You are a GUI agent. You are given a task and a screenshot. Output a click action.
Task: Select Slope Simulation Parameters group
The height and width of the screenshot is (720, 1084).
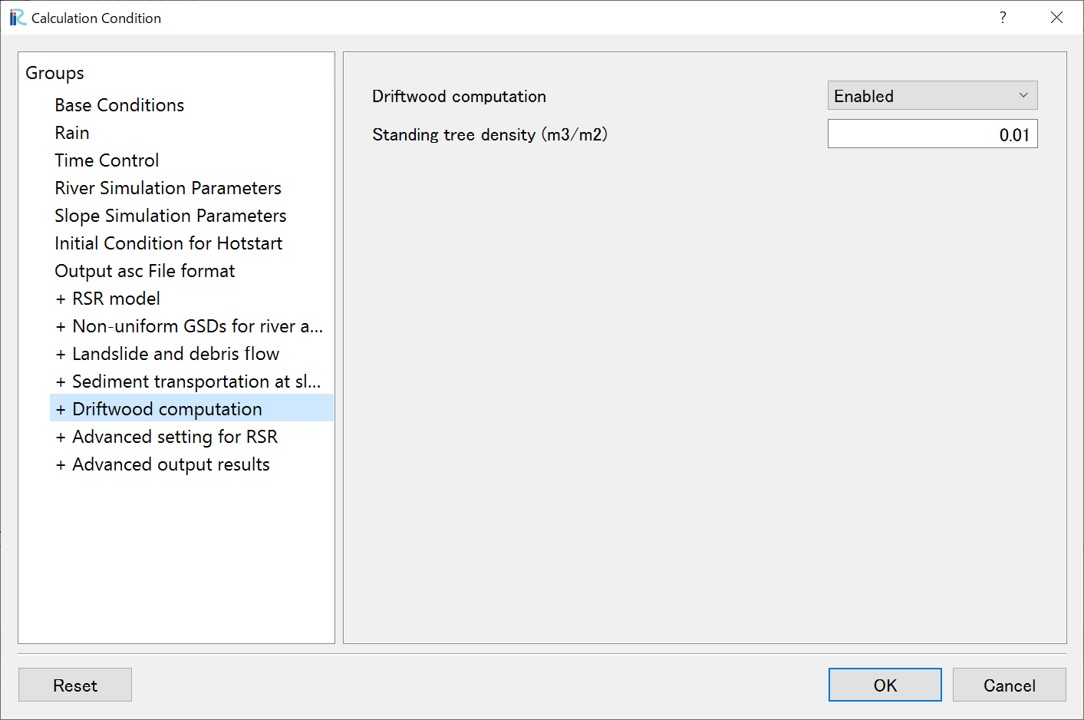(x=170, y=216)
